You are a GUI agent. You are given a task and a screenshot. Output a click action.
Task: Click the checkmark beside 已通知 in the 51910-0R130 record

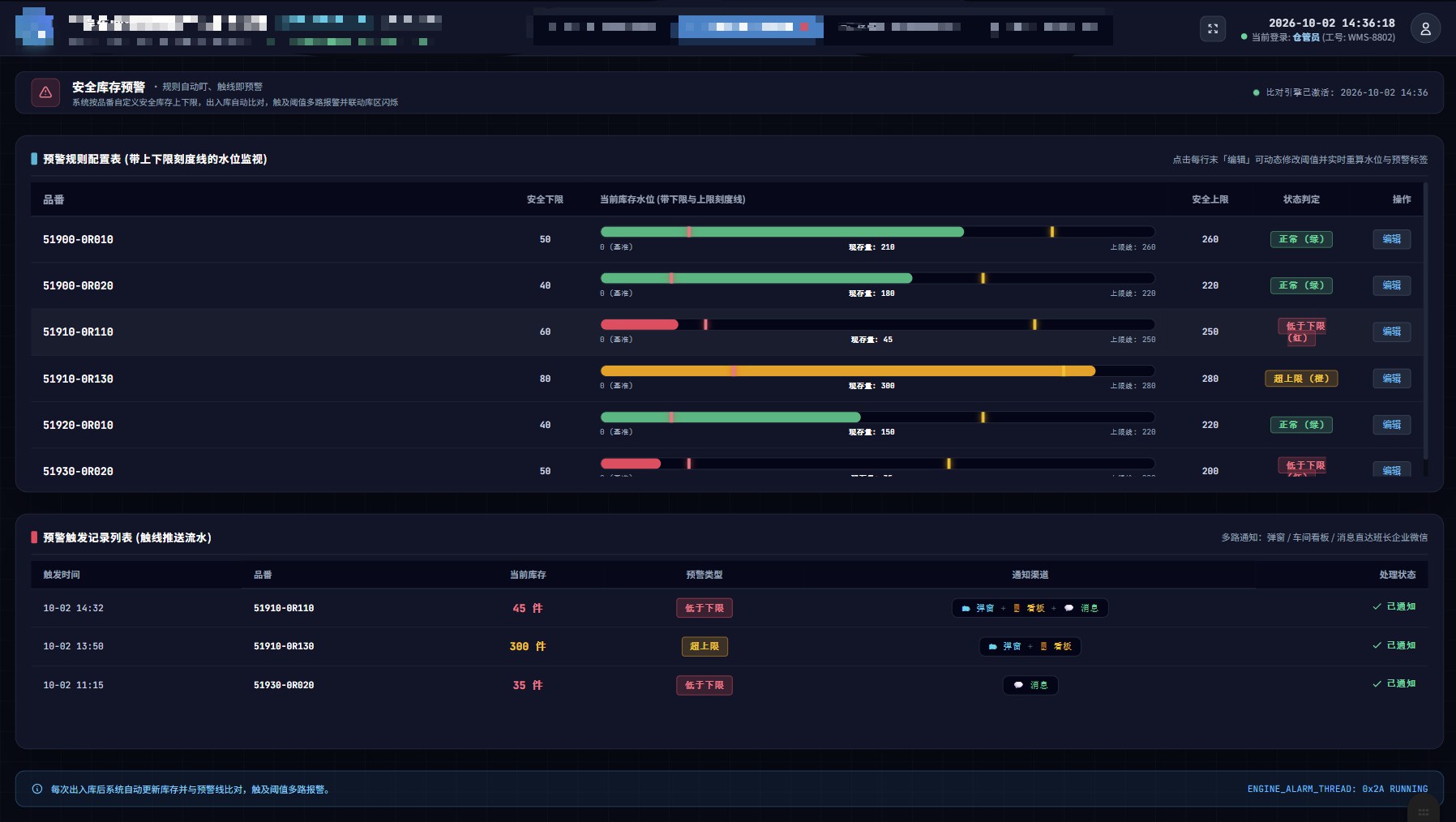tap(1377, 645)
